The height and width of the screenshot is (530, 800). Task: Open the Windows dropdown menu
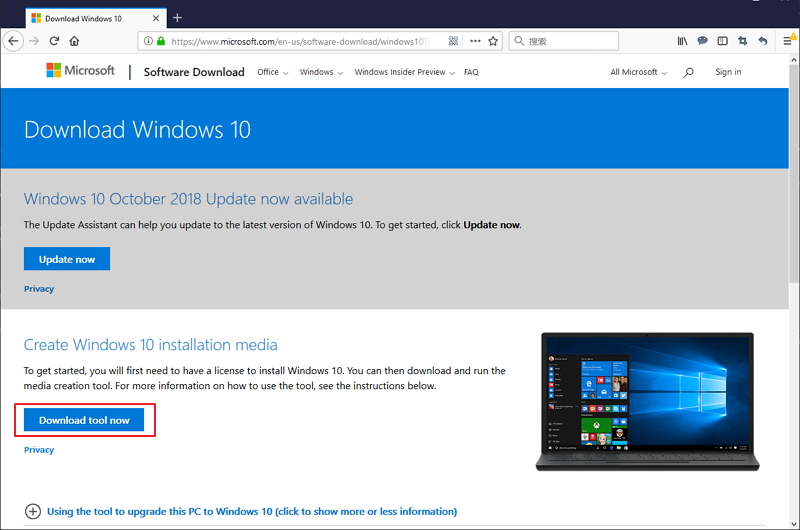pyautogui.click(x=321, y=72)
